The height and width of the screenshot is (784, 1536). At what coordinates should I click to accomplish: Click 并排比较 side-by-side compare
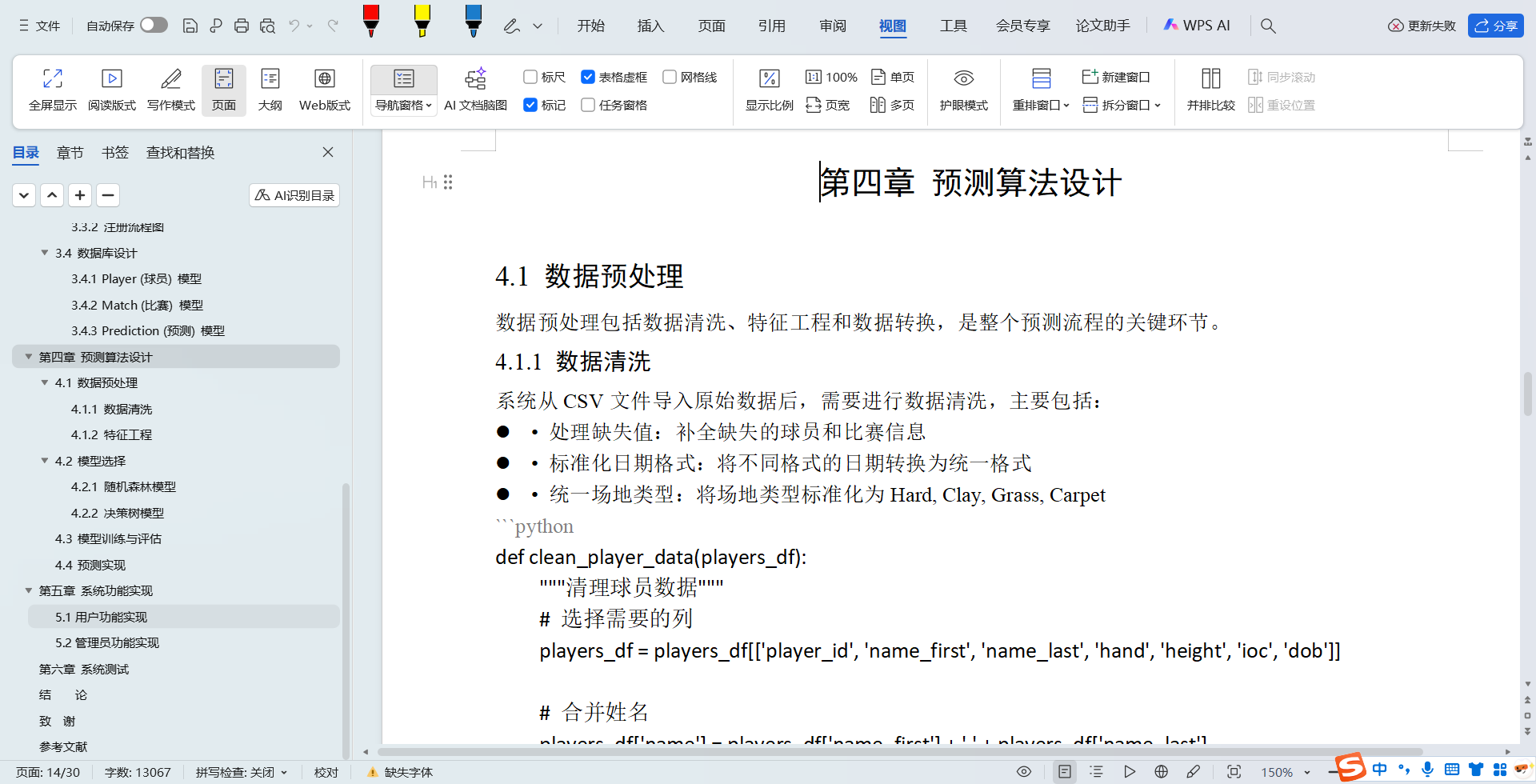(1211, 90)
